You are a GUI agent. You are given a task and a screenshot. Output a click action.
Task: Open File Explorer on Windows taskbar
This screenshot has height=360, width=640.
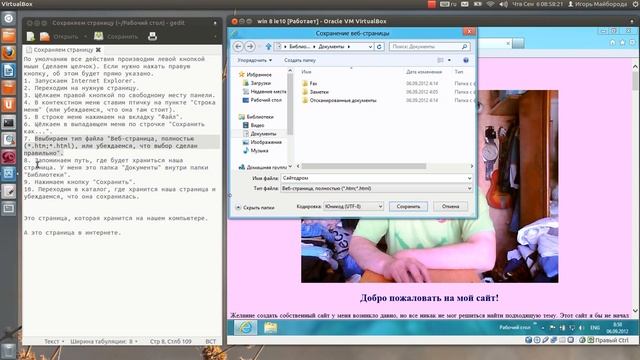click(x=270, y=327)
